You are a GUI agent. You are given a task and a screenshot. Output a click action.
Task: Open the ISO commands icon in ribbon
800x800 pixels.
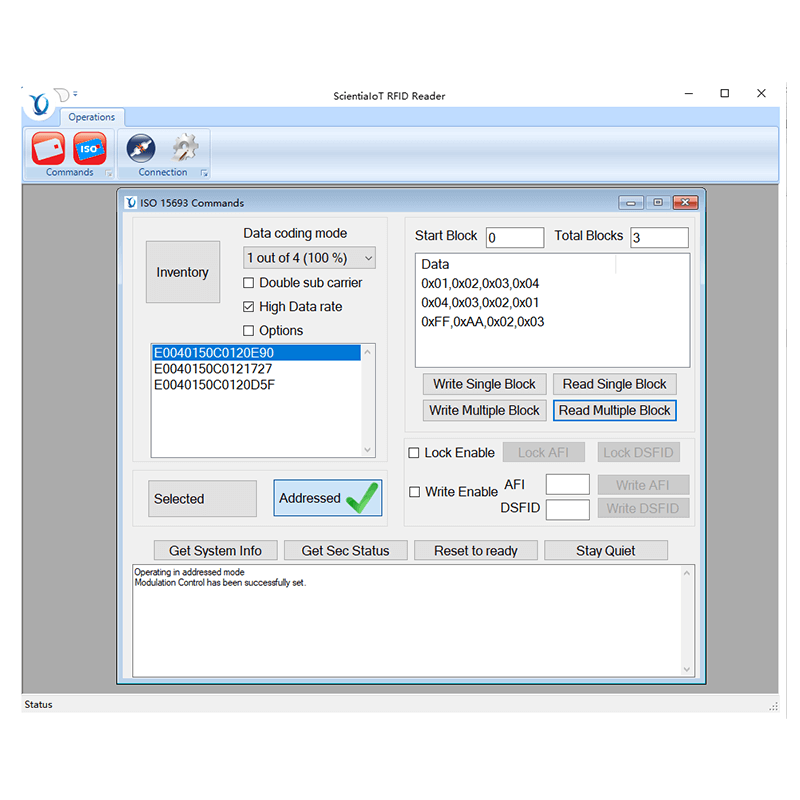(x=90, y=148)
